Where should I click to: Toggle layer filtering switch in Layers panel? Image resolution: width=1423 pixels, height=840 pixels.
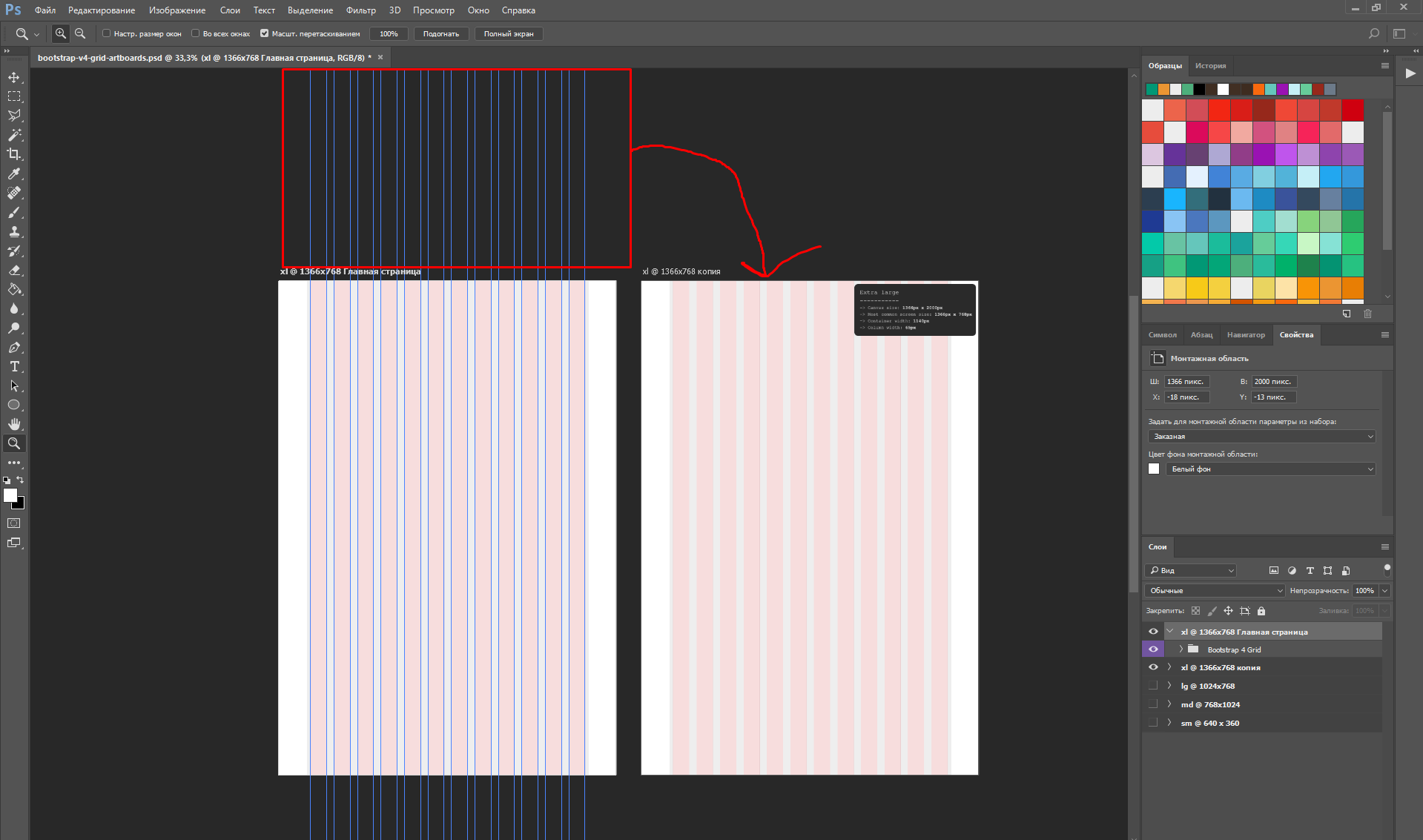1387,569
